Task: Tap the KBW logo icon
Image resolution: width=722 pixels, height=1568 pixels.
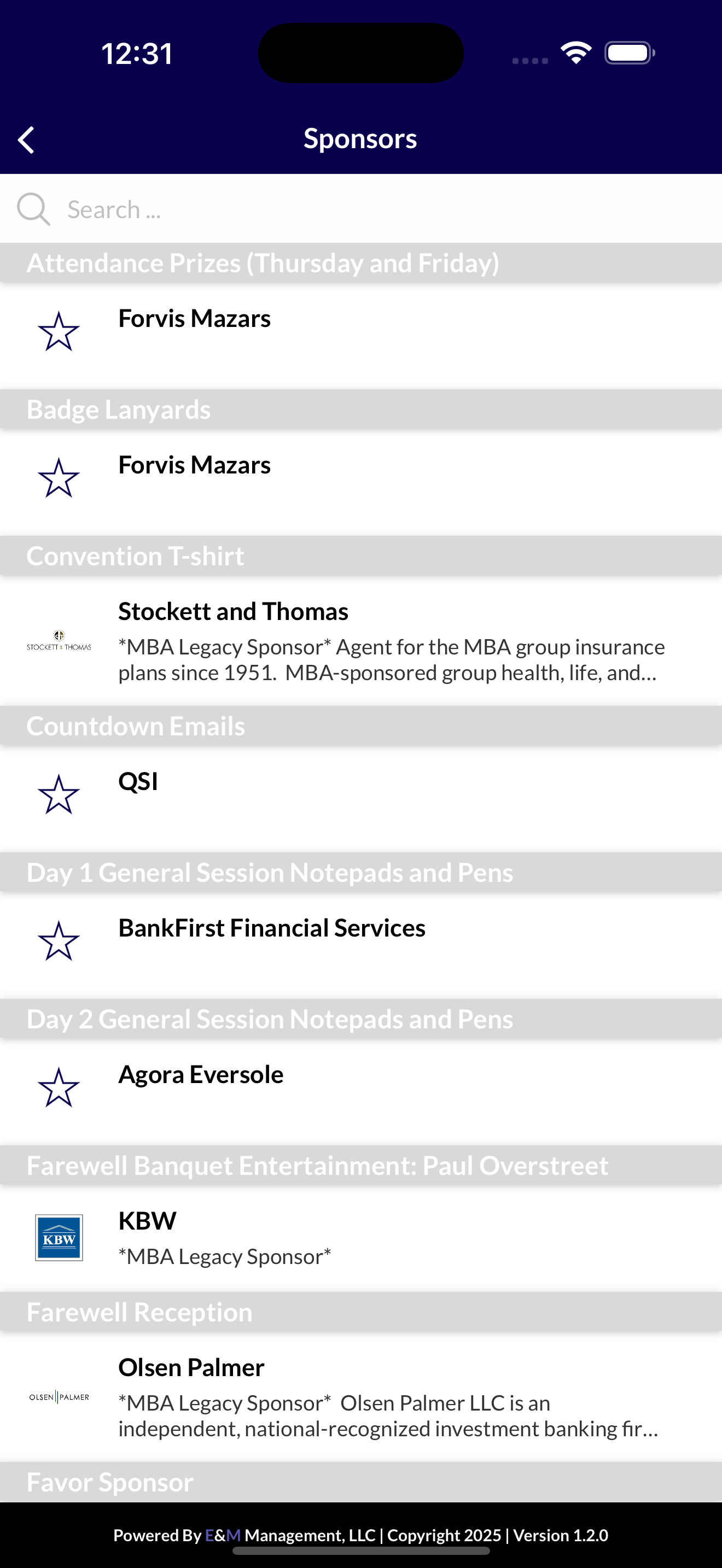Action: (x=59, y=1238)
